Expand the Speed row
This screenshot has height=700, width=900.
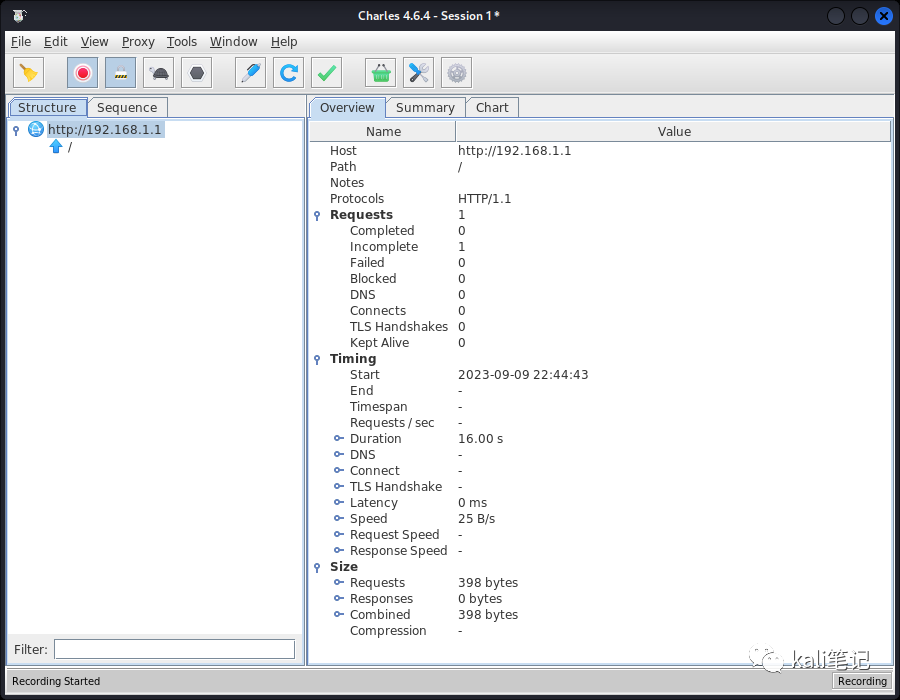[x=339, y=519]
